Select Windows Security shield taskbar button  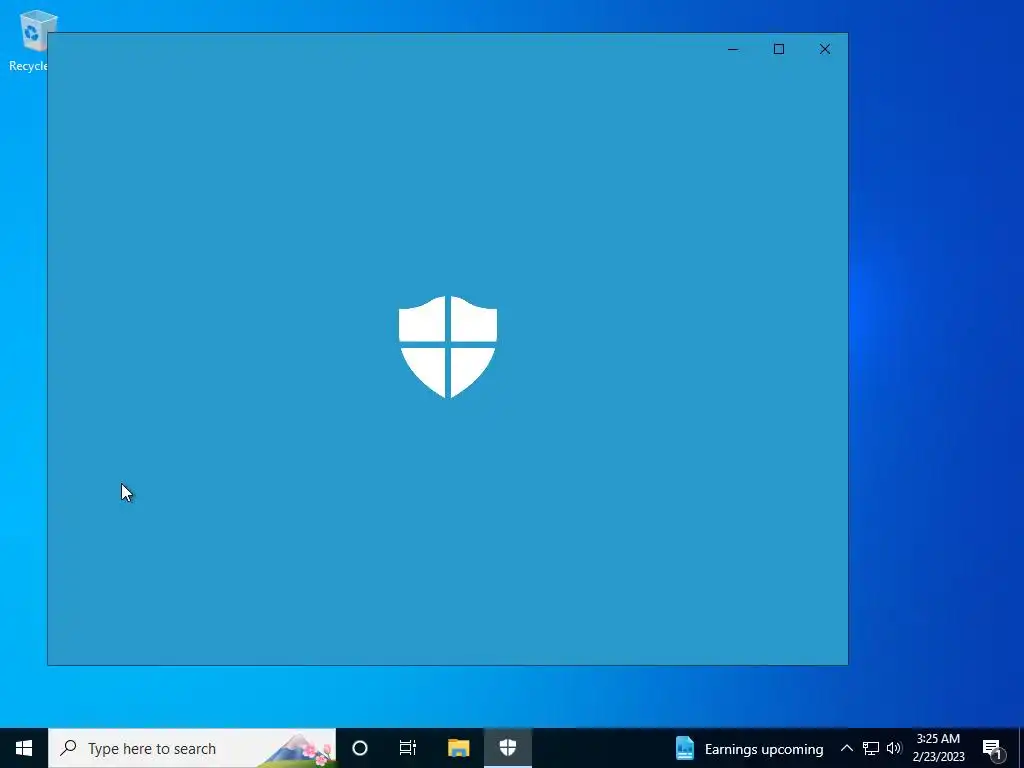coord(507,748)
